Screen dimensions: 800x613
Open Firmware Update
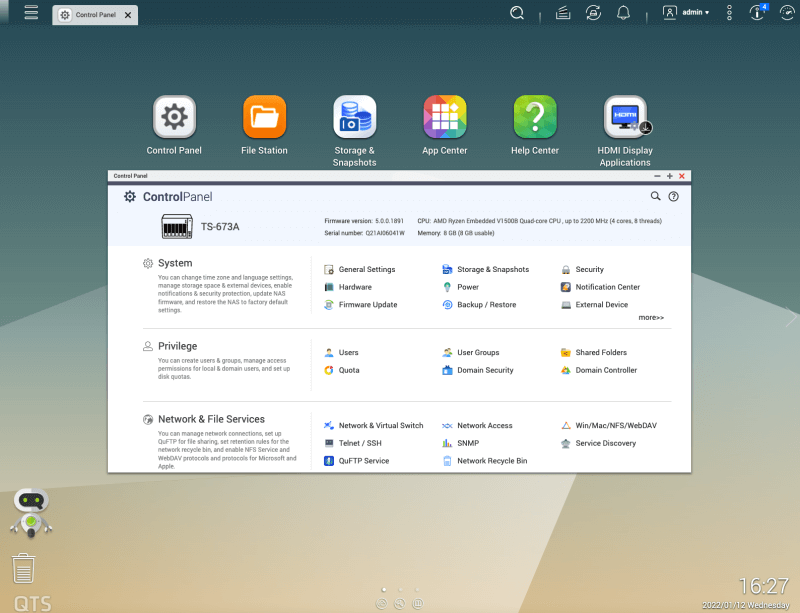361,305
